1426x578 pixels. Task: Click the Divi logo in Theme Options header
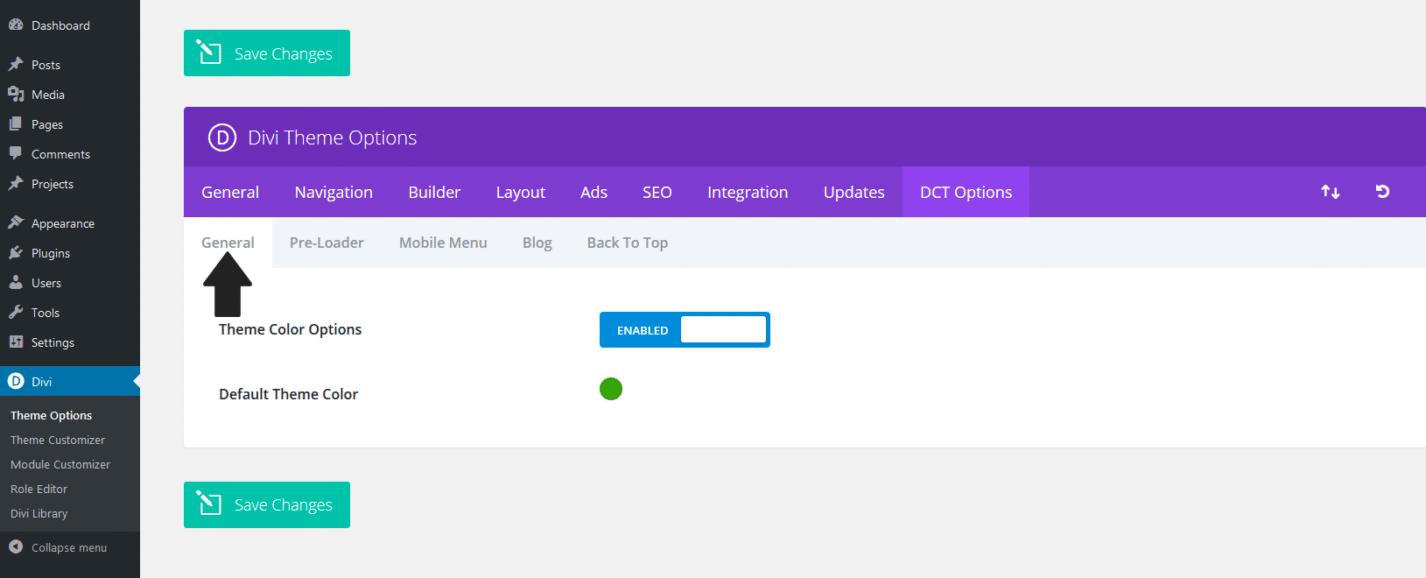[222, 137]
